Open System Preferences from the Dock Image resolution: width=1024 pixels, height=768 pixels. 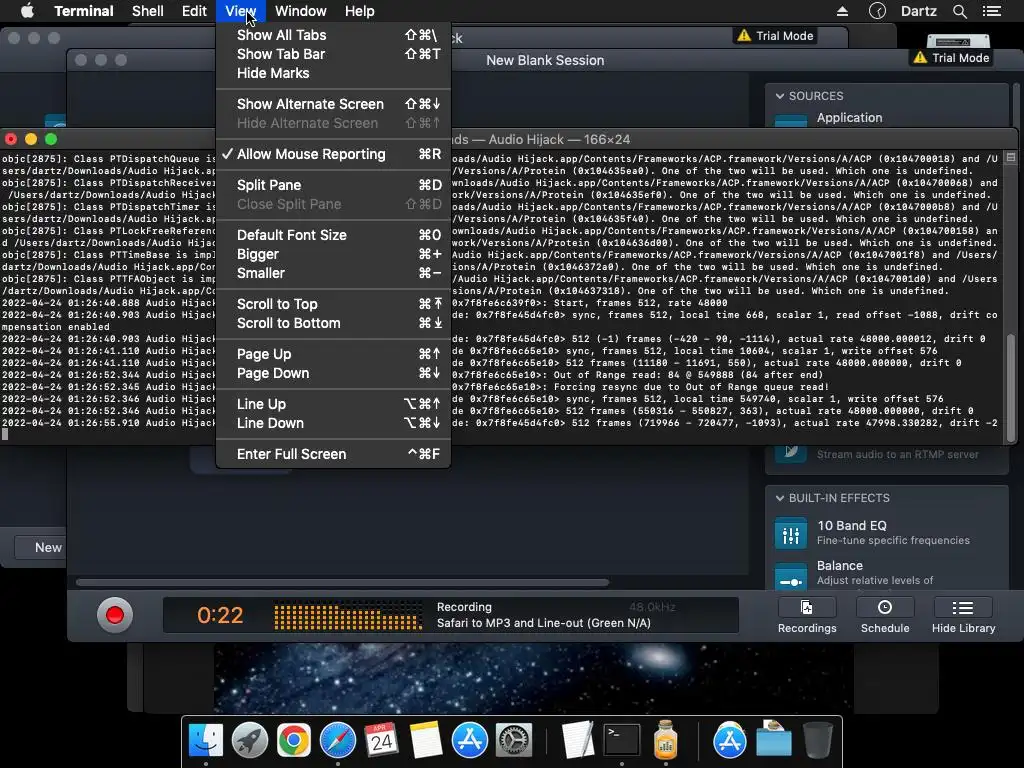514,740
